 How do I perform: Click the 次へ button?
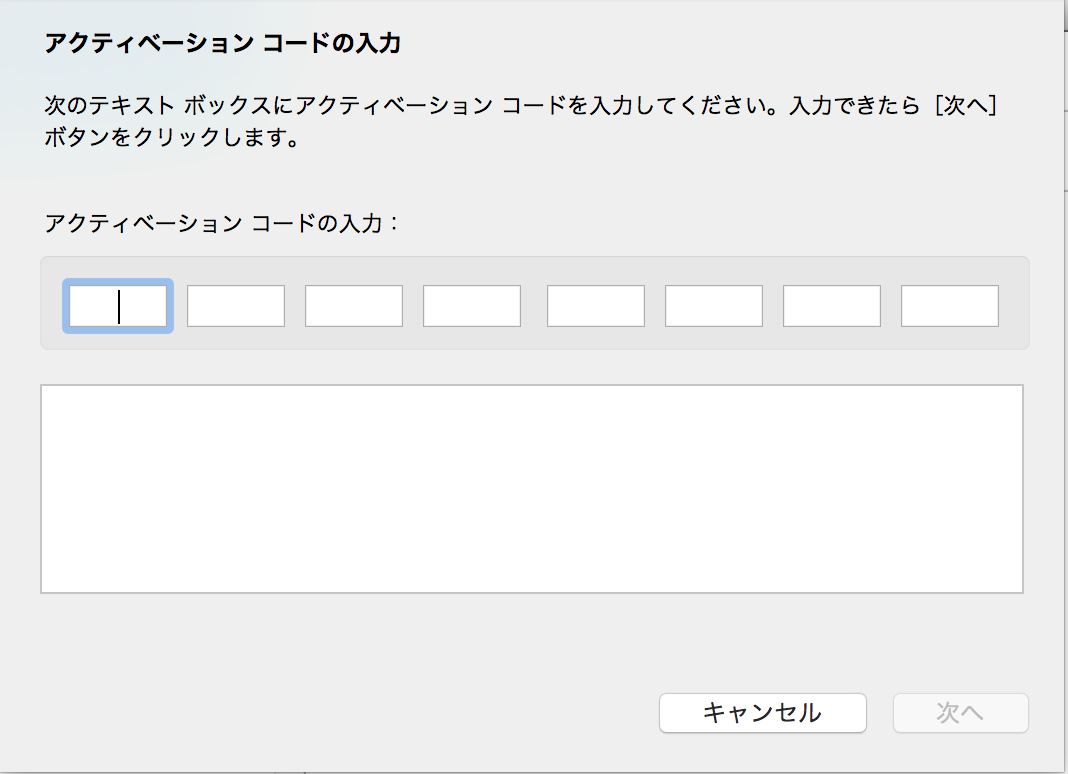pos(961,712)
